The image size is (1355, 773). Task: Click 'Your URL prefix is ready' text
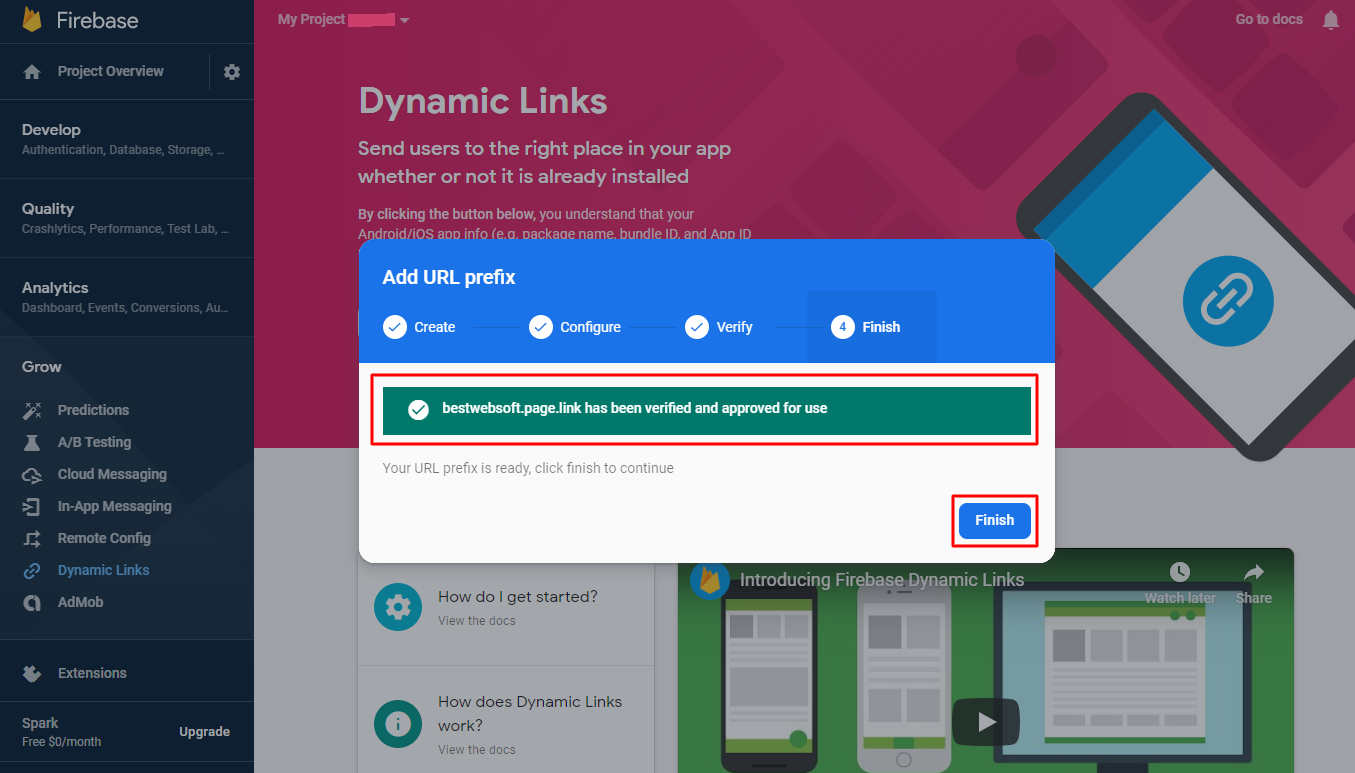pyautogui.click(x=528, y=468)
